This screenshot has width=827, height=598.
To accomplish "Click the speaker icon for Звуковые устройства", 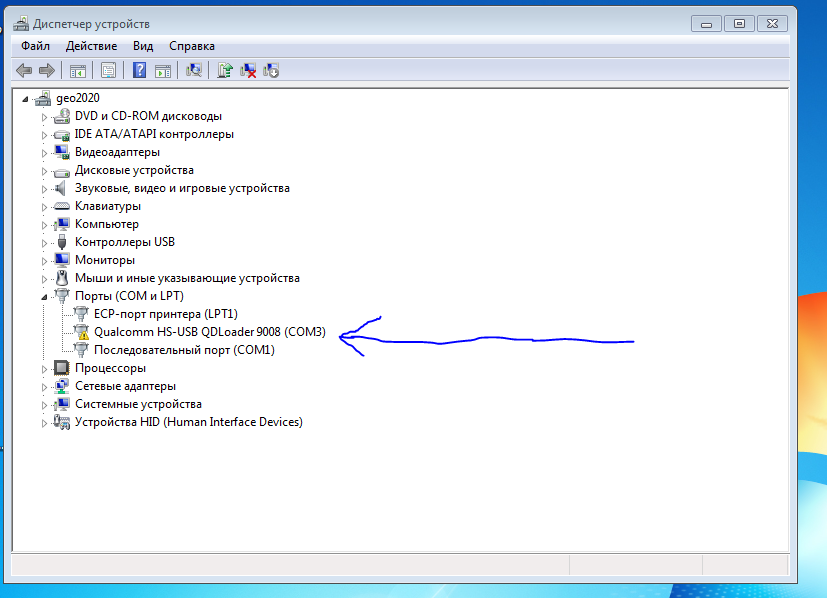I will (61, 188).
